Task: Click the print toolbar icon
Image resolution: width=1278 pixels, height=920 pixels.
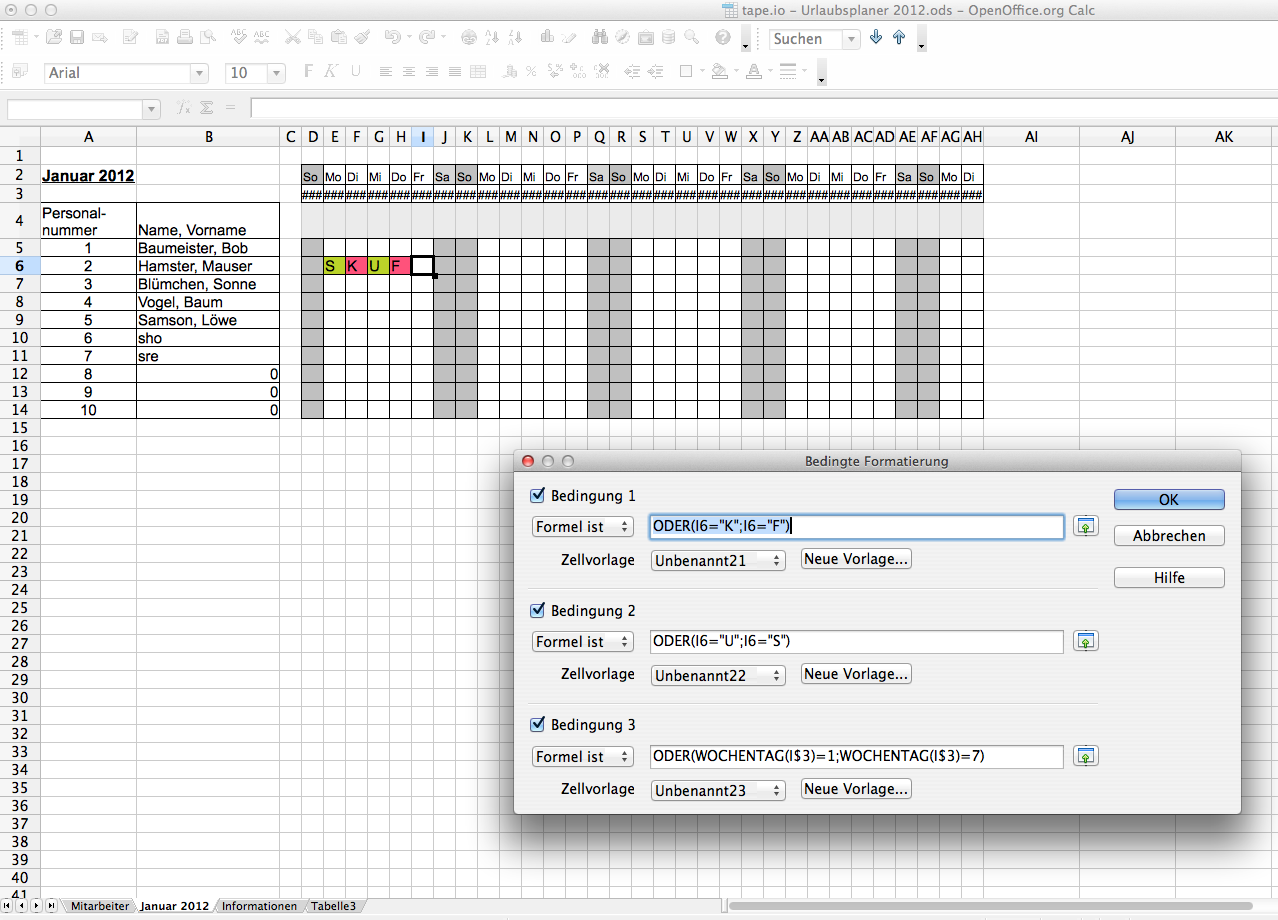Action: pos(185,38)
